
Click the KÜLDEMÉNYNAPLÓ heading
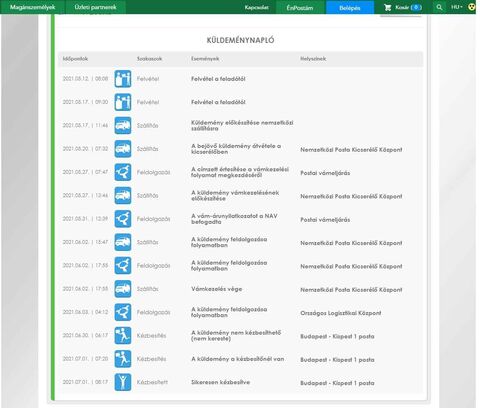point(240,40)
